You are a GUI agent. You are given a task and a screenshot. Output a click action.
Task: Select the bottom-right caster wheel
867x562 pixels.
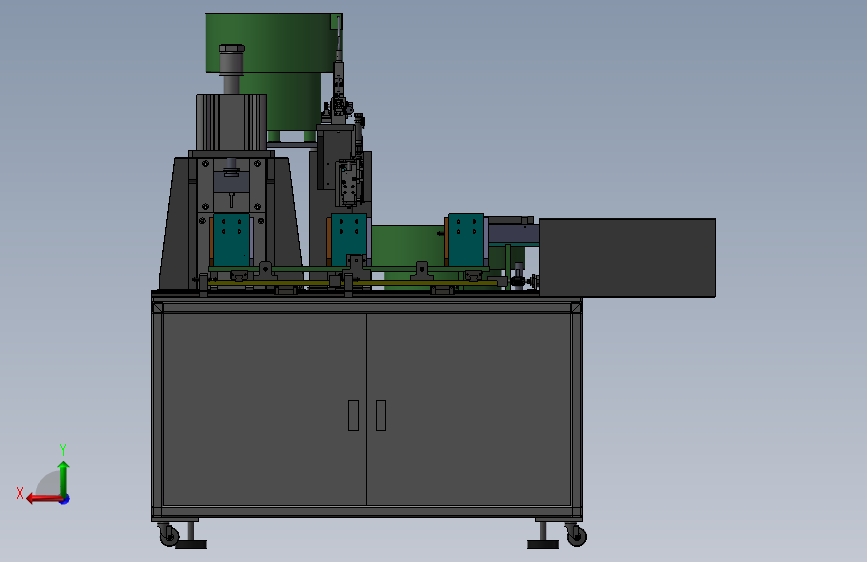click(576, 535)
